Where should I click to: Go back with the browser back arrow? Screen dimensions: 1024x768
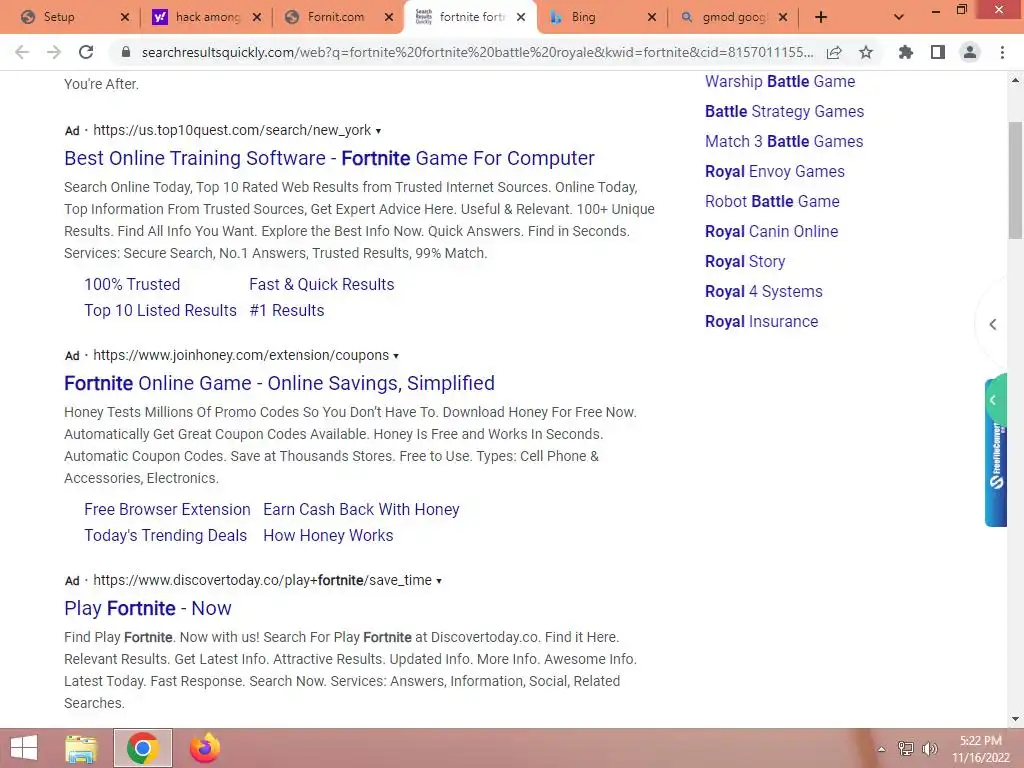[x=22, y=52]
